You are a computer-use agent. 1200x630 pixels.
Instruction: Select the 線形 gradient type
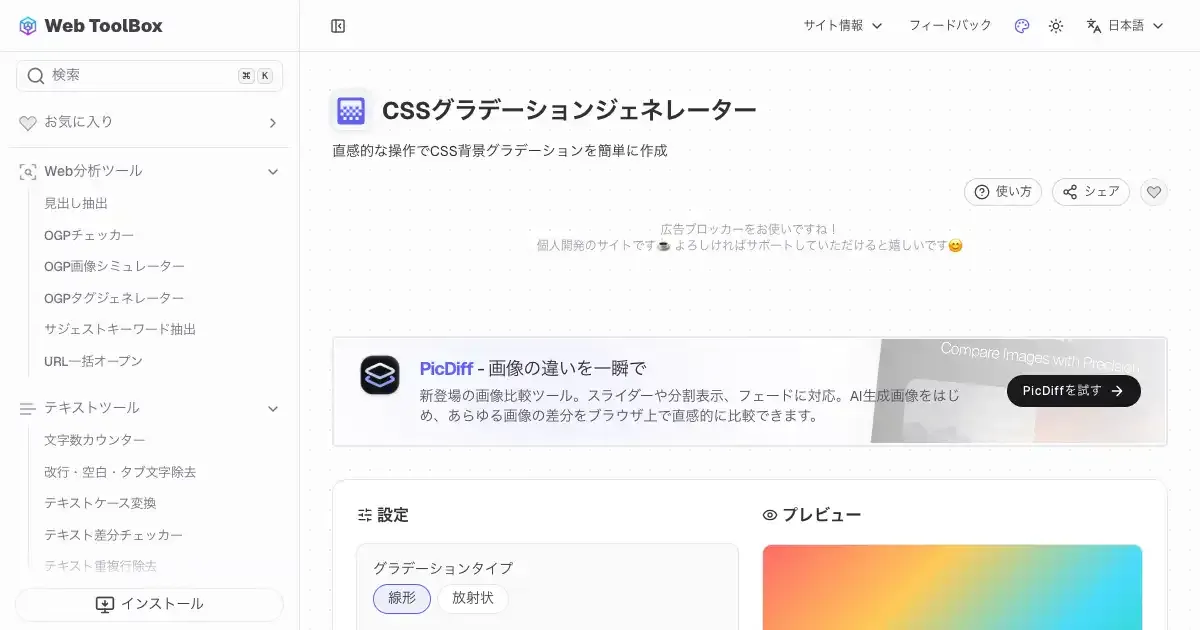402,599
